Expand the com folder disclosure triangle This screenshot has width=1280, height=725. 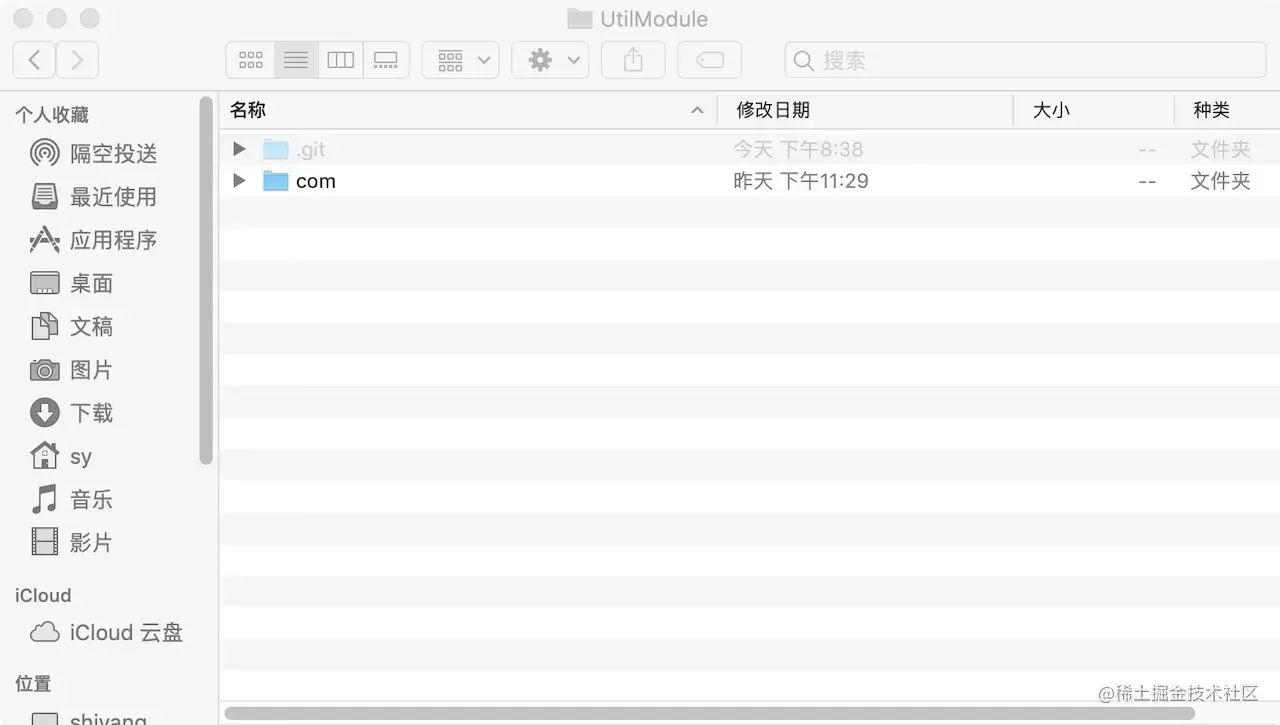(x=239, y=181)
